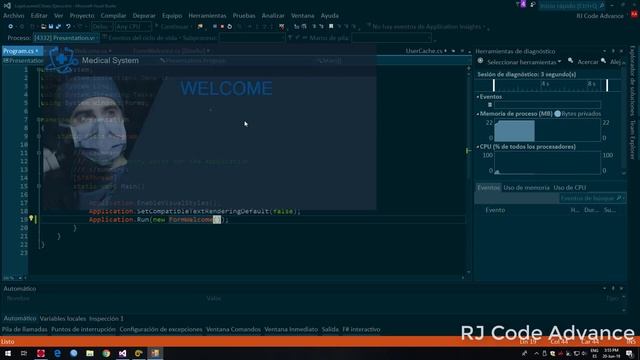The image size is (640, 360).
Task: Open the Windows notification center icon
Action: click(x=630, y=353)
